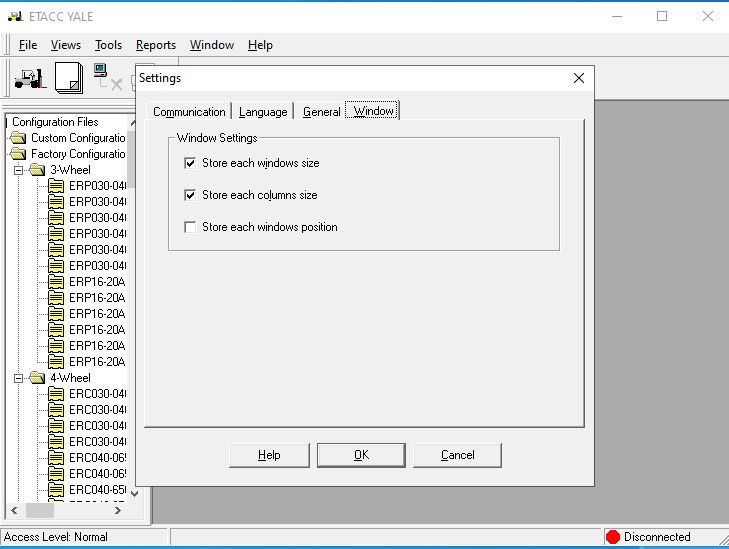Image resolution: width=729 pixels, height=549 pixels.
Task: Click the computer disconnect toolbar icon
Action: click(x=107, y=77)
